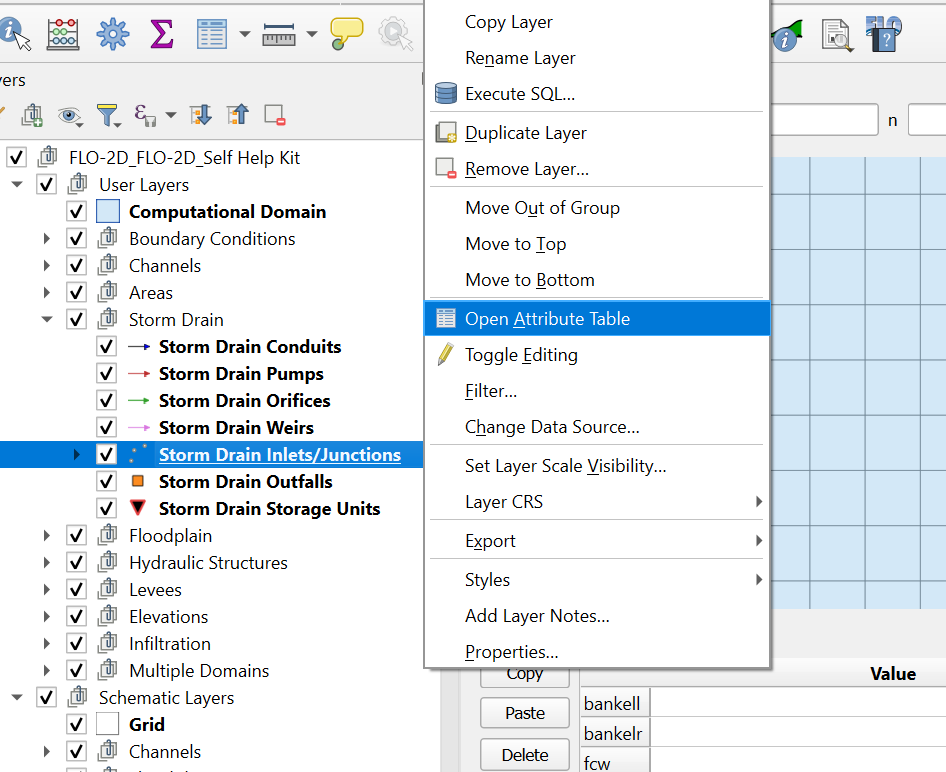Image resolution: width=946 pixels, height=772 pixels.
Task: Click the Remove Layer/Group icon in Layers toolbar
Action: point(275,115)
